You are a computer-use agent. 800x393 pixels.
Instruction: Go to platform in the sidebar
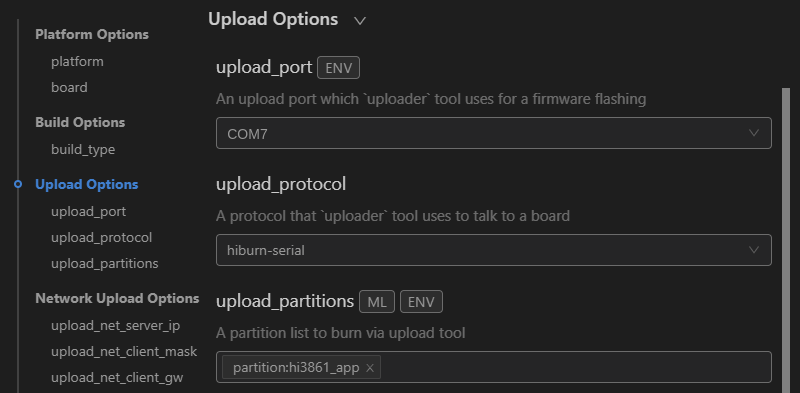coord(77,62)
